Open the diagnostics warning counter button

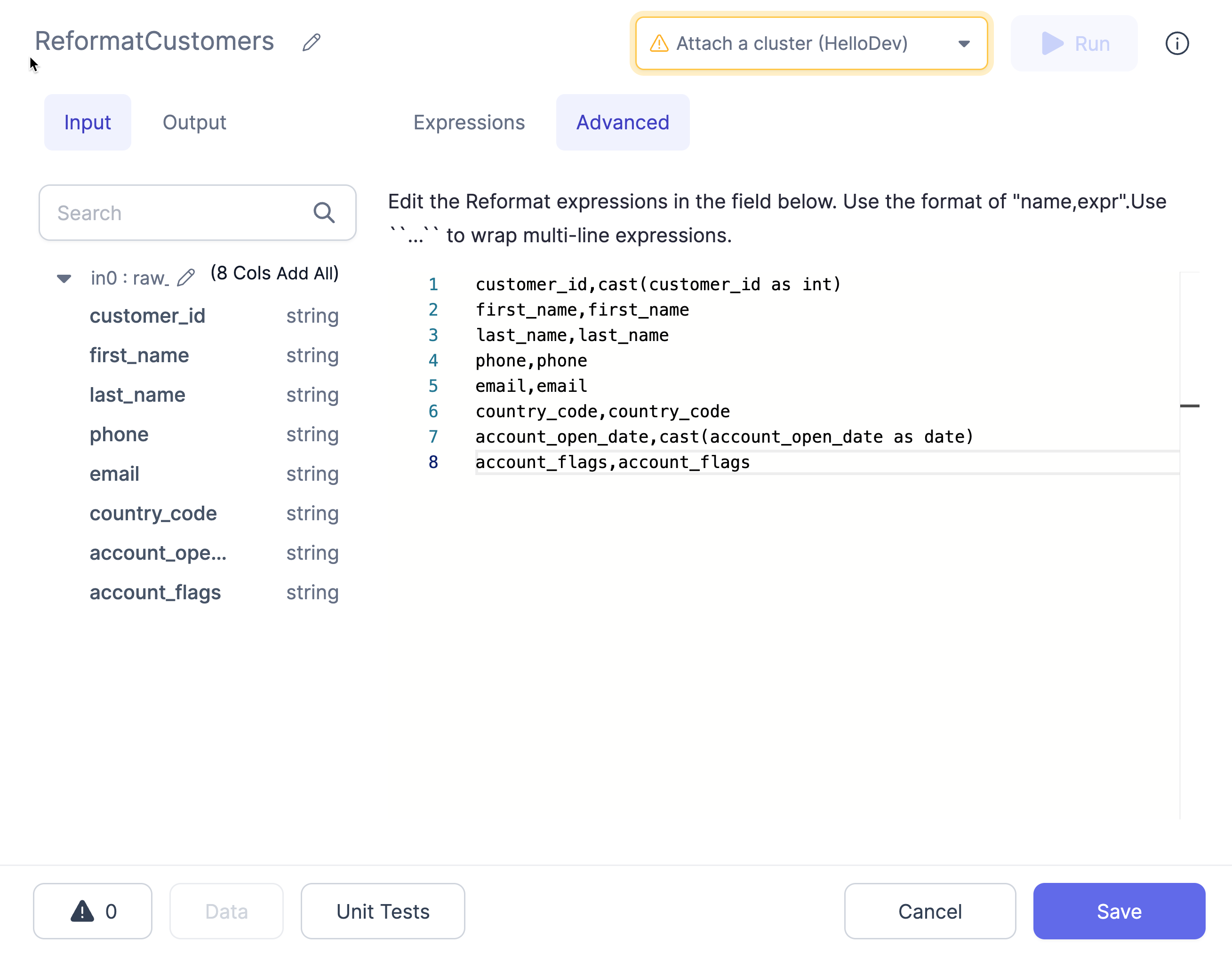pos(93,911)
